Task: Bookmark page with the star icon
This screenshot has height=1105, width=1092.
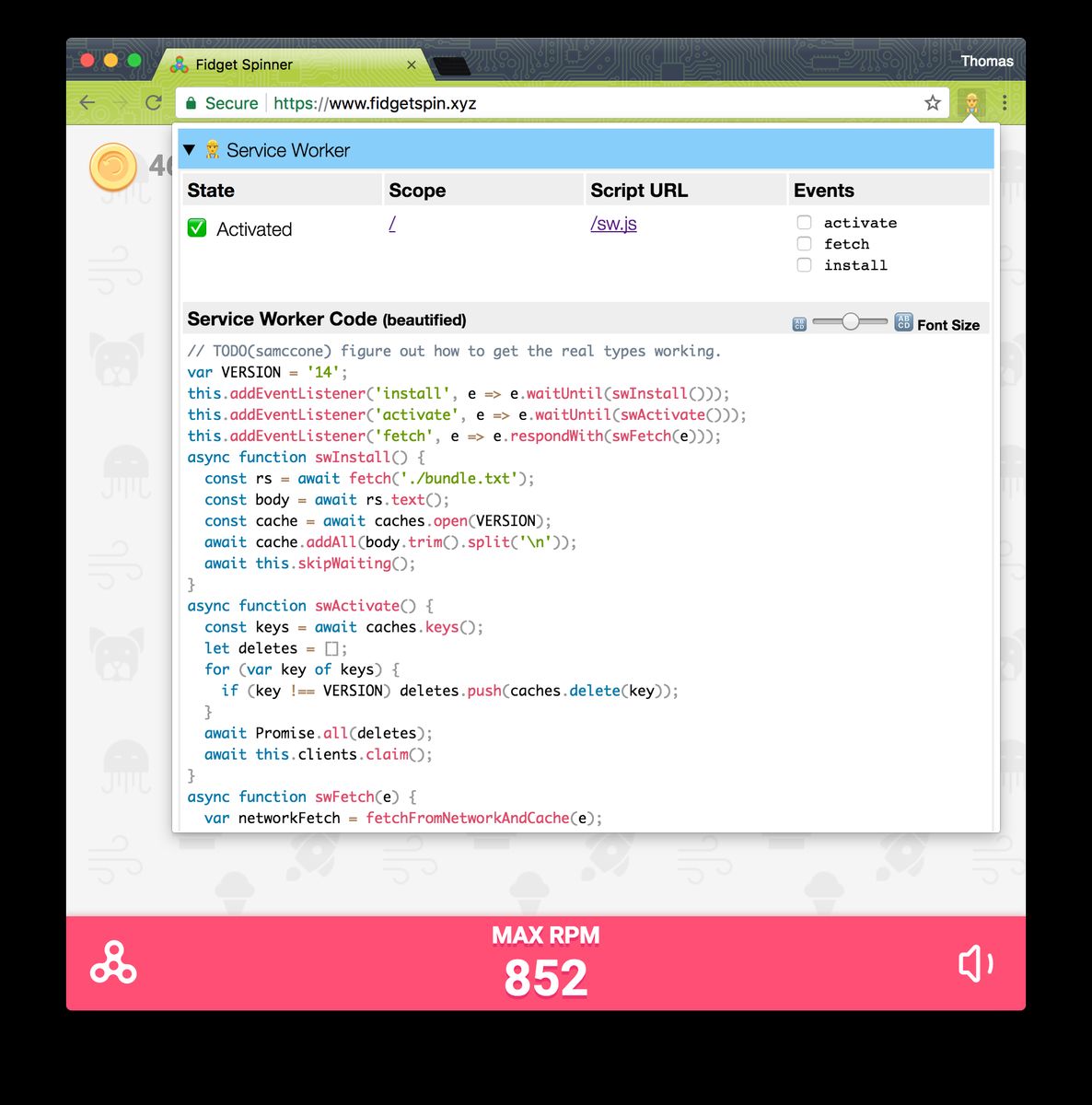Action: click(x=933, y=103)
